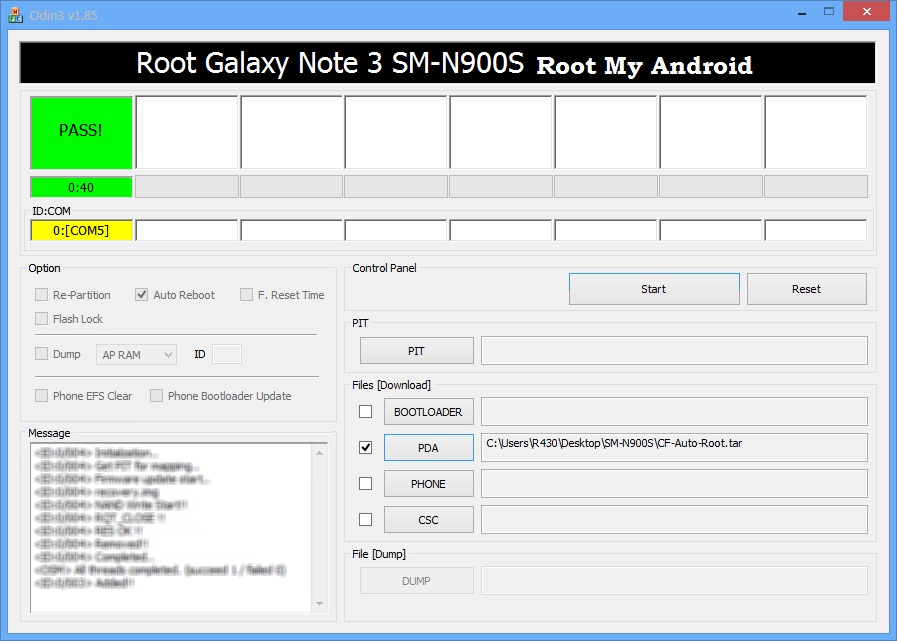Click the green PASS! status box
Image resolution: width=897 pixels, height=641 pixels.
81,133
